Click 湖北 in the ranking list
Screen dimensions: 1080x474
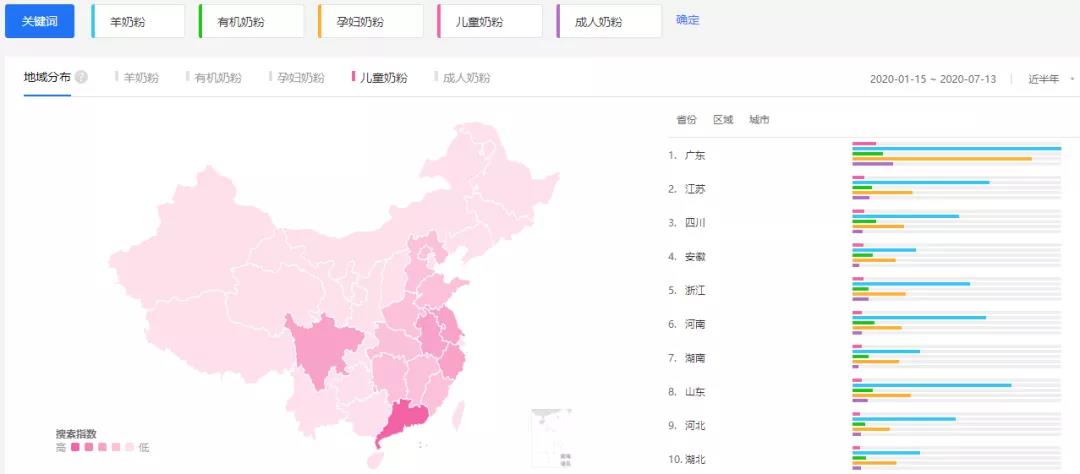pyautogui.click(x=695, y=460)
